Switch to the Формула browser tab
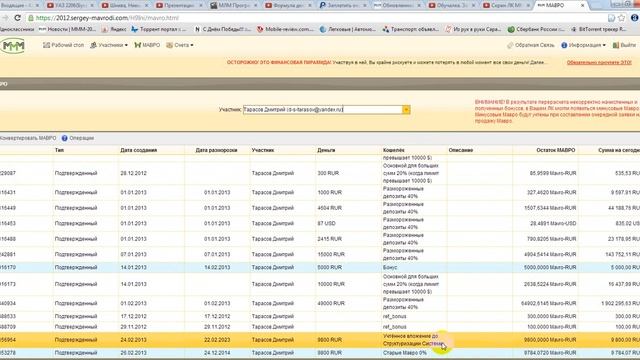Image resolution: width=640 pixels, height=360 pixels. (287, 5)
